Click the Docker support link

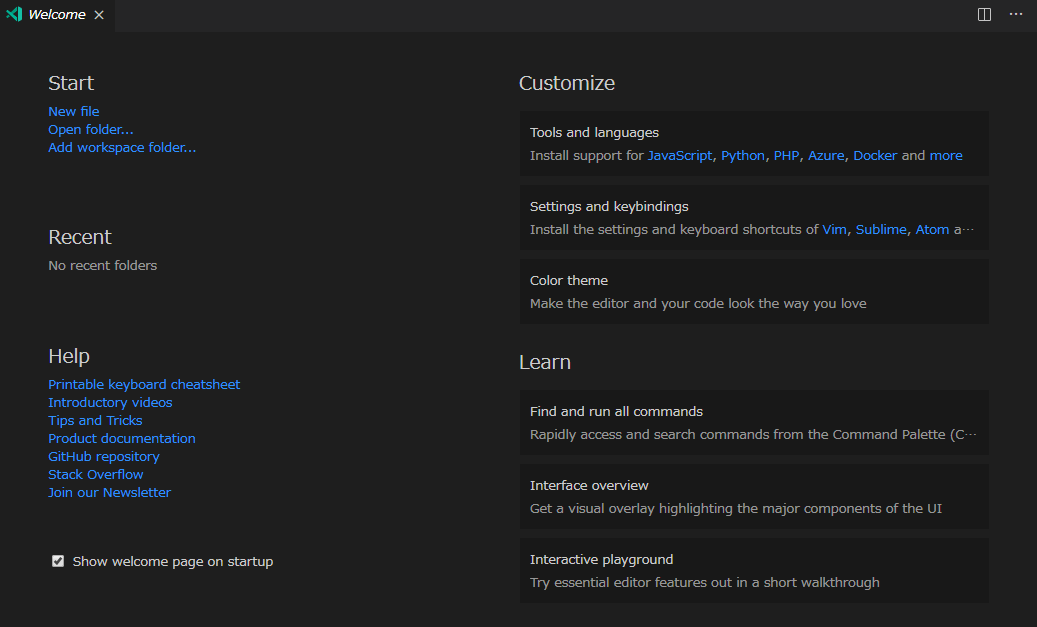pyautogui.click(x=875, y=155)
